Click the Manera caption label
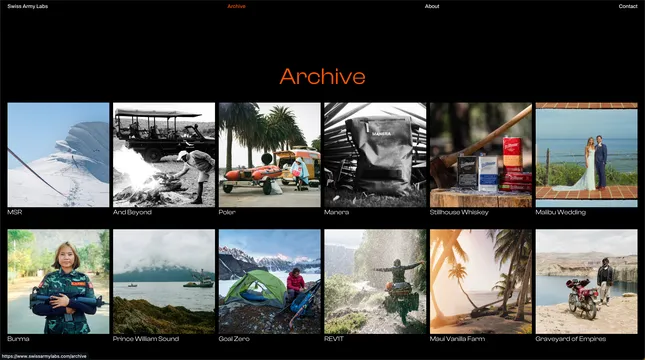 [x=336, y=212]
